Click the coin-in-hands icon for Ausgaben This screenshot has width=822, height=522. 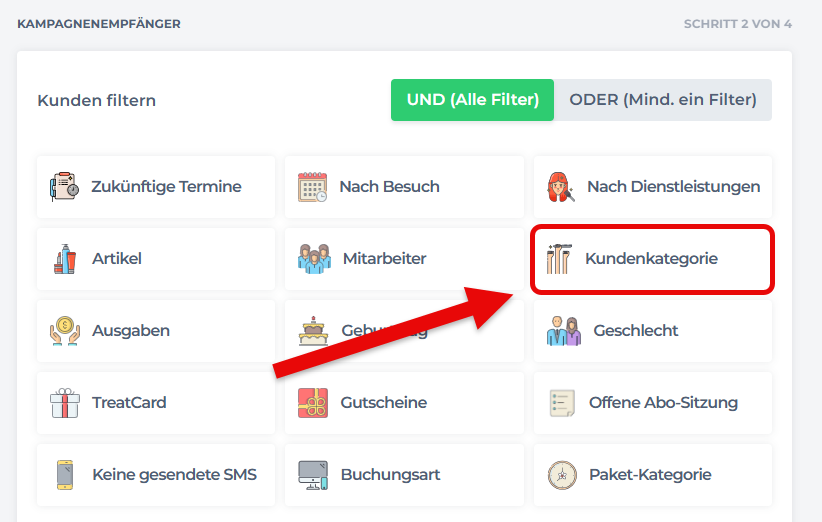tap(64, 331)
